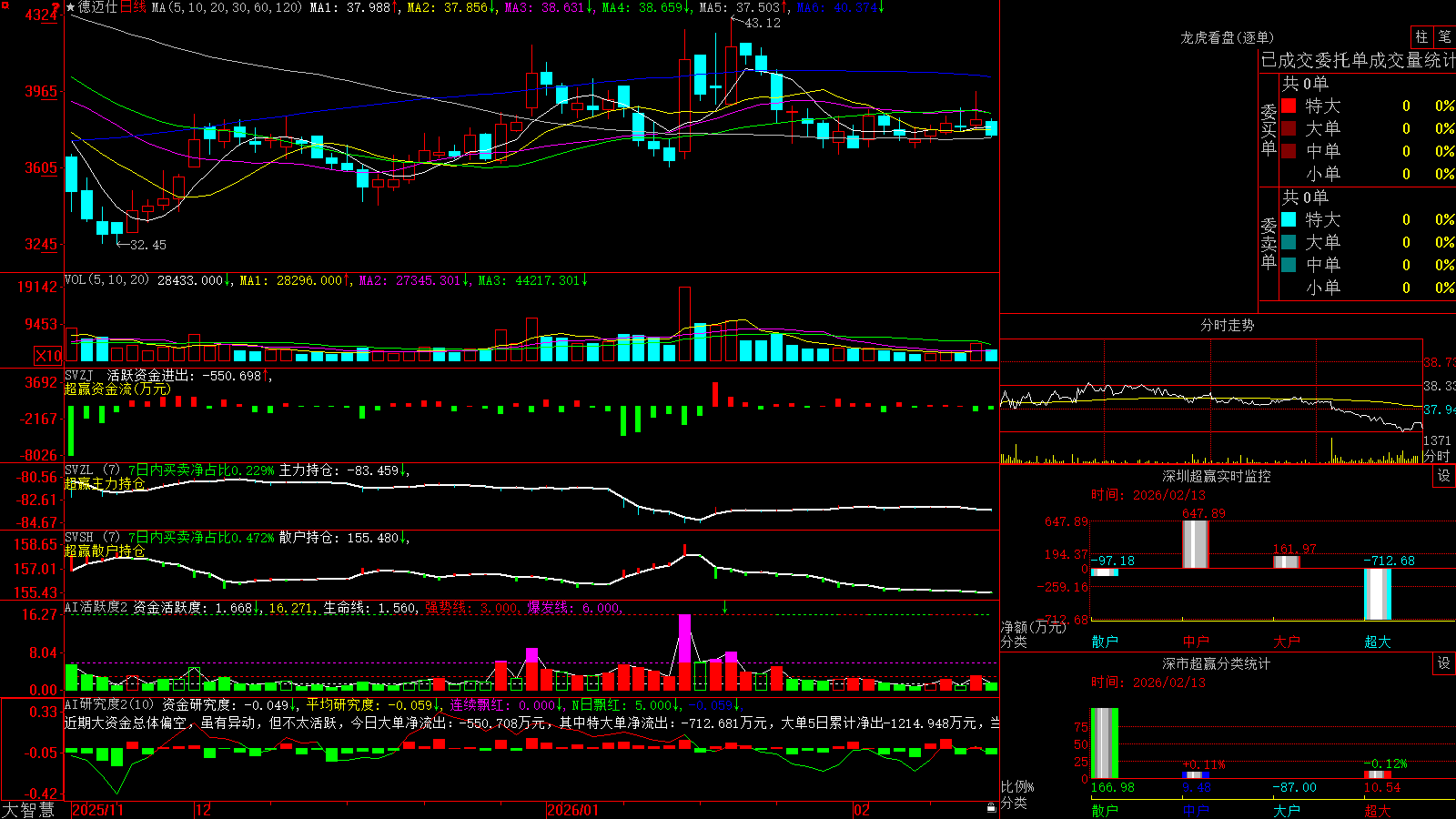Click the 4324 price axis label
The image size is (1456, 819).
point(41,15)
